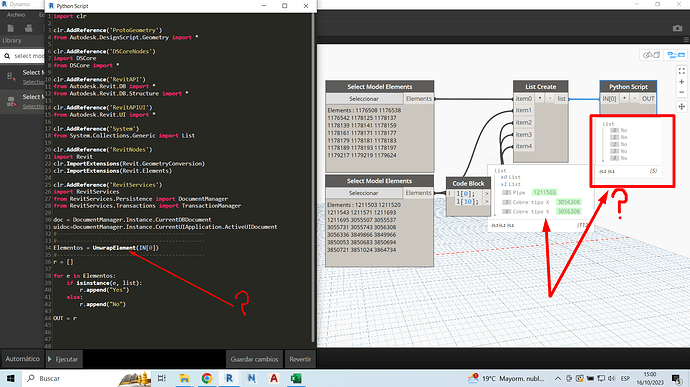Expand the '1 List' entry in watch preview
This screenshot has height=387, width=690.
(x=502, y=184)
